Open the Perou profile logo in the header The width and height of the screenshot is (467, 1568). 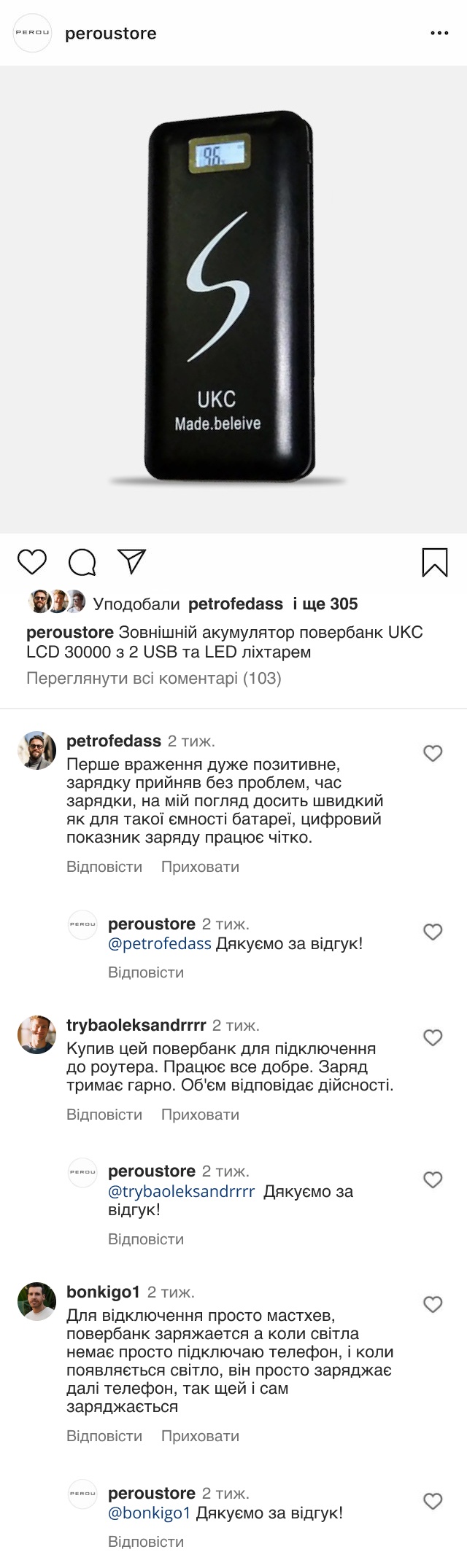(x=33, y=34)
